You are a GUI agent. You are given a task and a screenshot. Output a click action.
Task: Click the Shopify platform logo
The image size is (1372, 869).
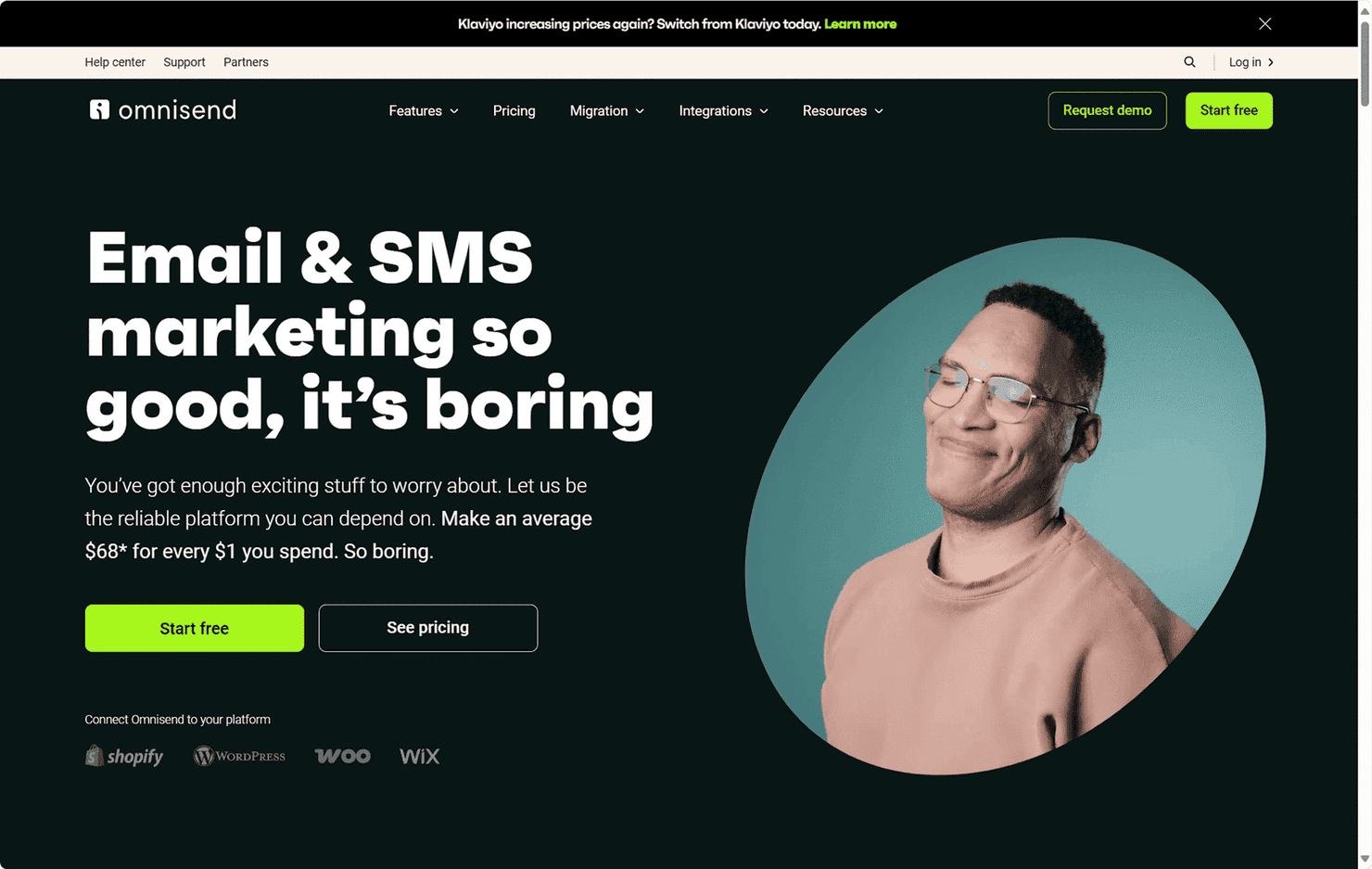coord(124,756)
